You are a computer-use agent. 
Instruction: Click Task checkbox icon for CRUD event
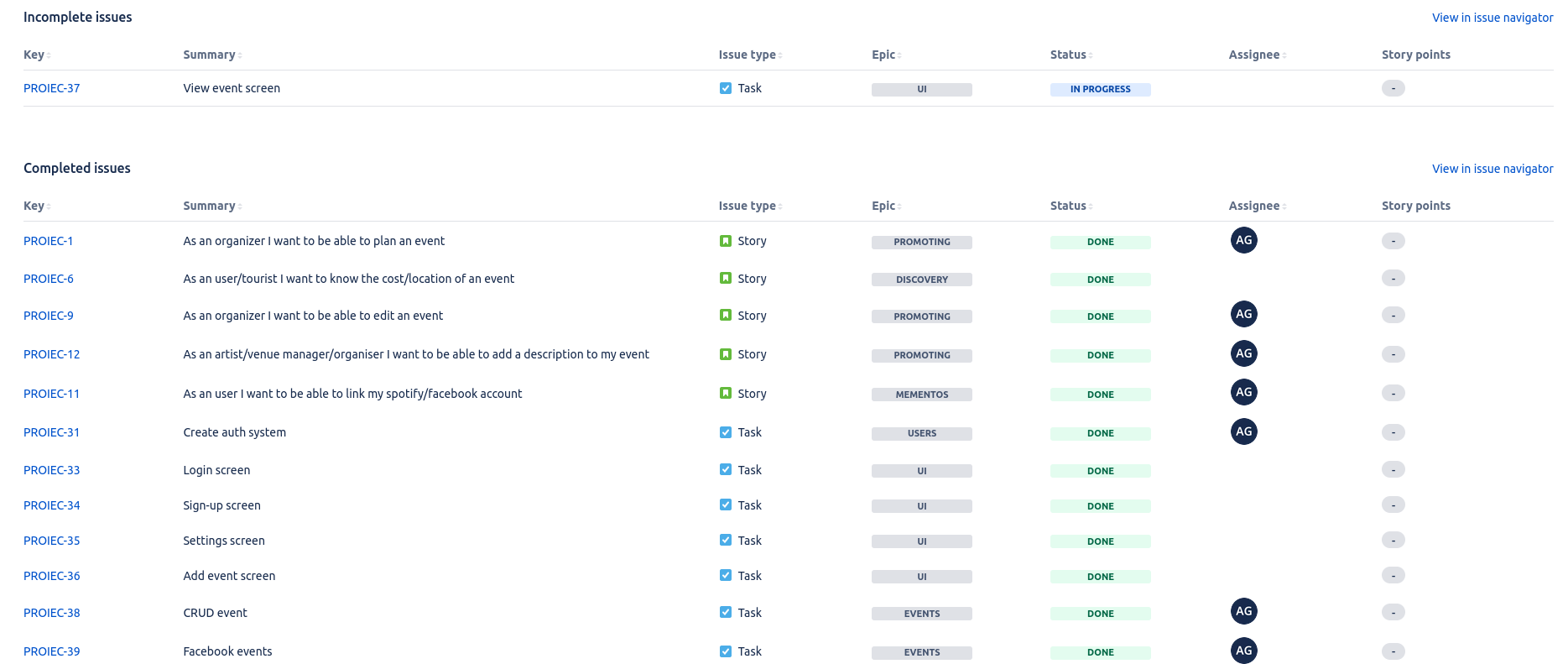point(725,612)
